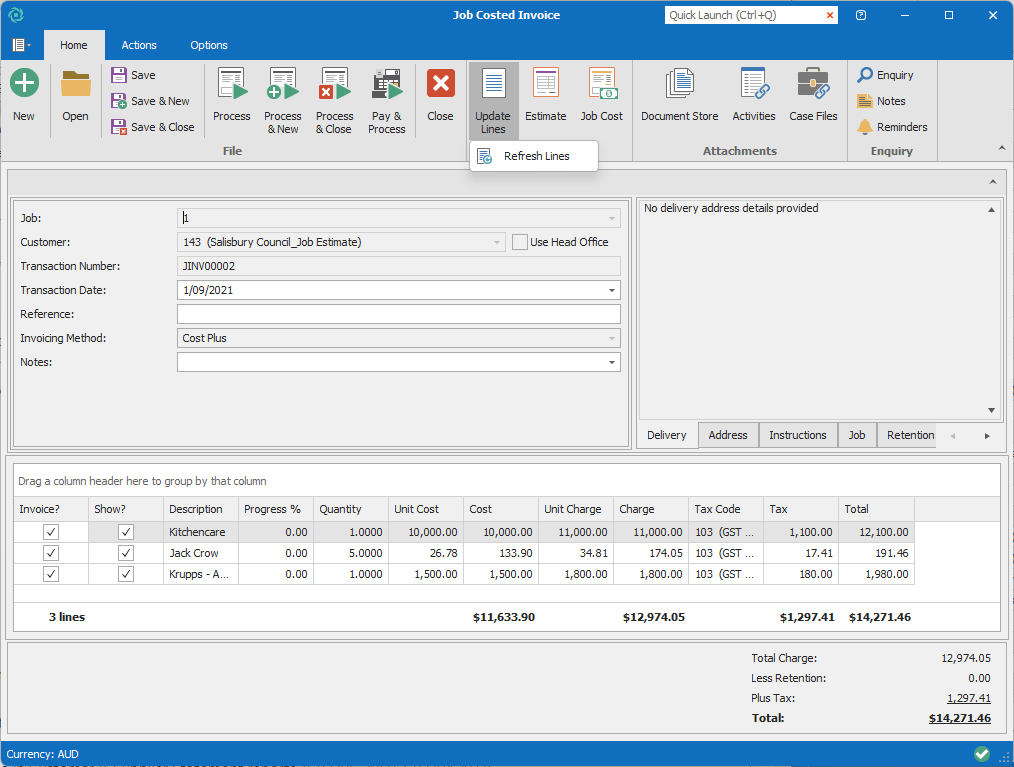The width and height of the screenshot is (1014, 767).
Task: Click the New invoice plus icon
Action: pyautogui.click(x=24, y=84)
